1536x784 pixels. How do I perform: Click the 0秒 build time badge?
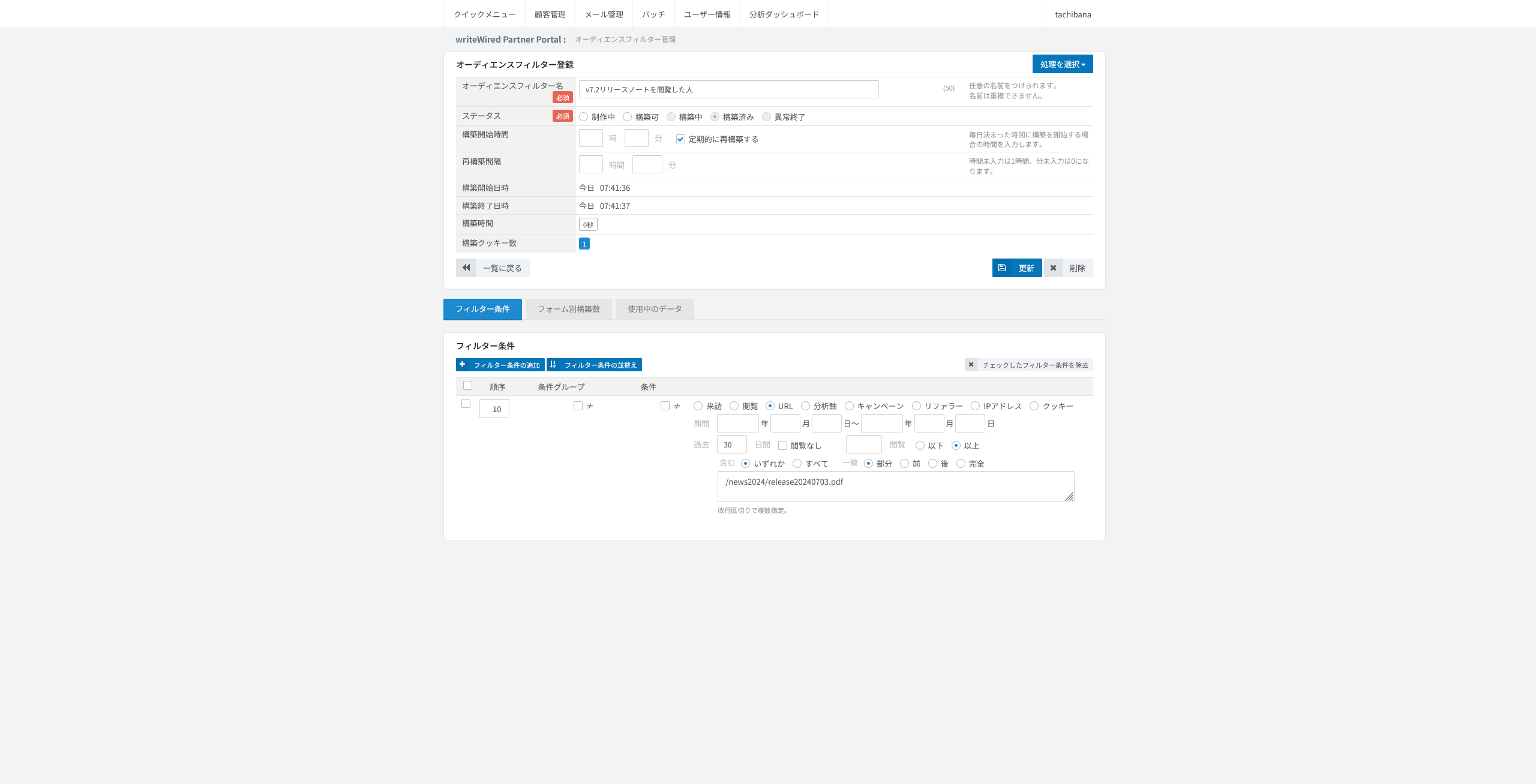588,224
